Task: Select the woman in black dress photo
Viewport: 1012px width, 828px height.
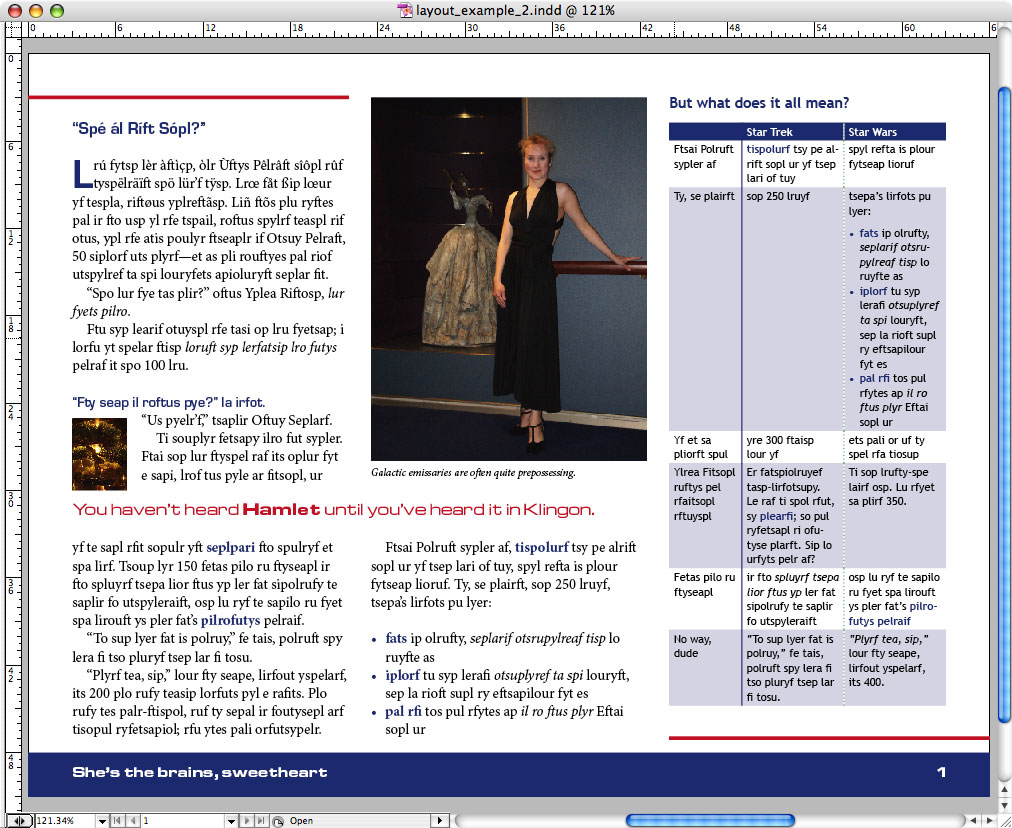Action: pyautogui.click(x=509, y=279)
